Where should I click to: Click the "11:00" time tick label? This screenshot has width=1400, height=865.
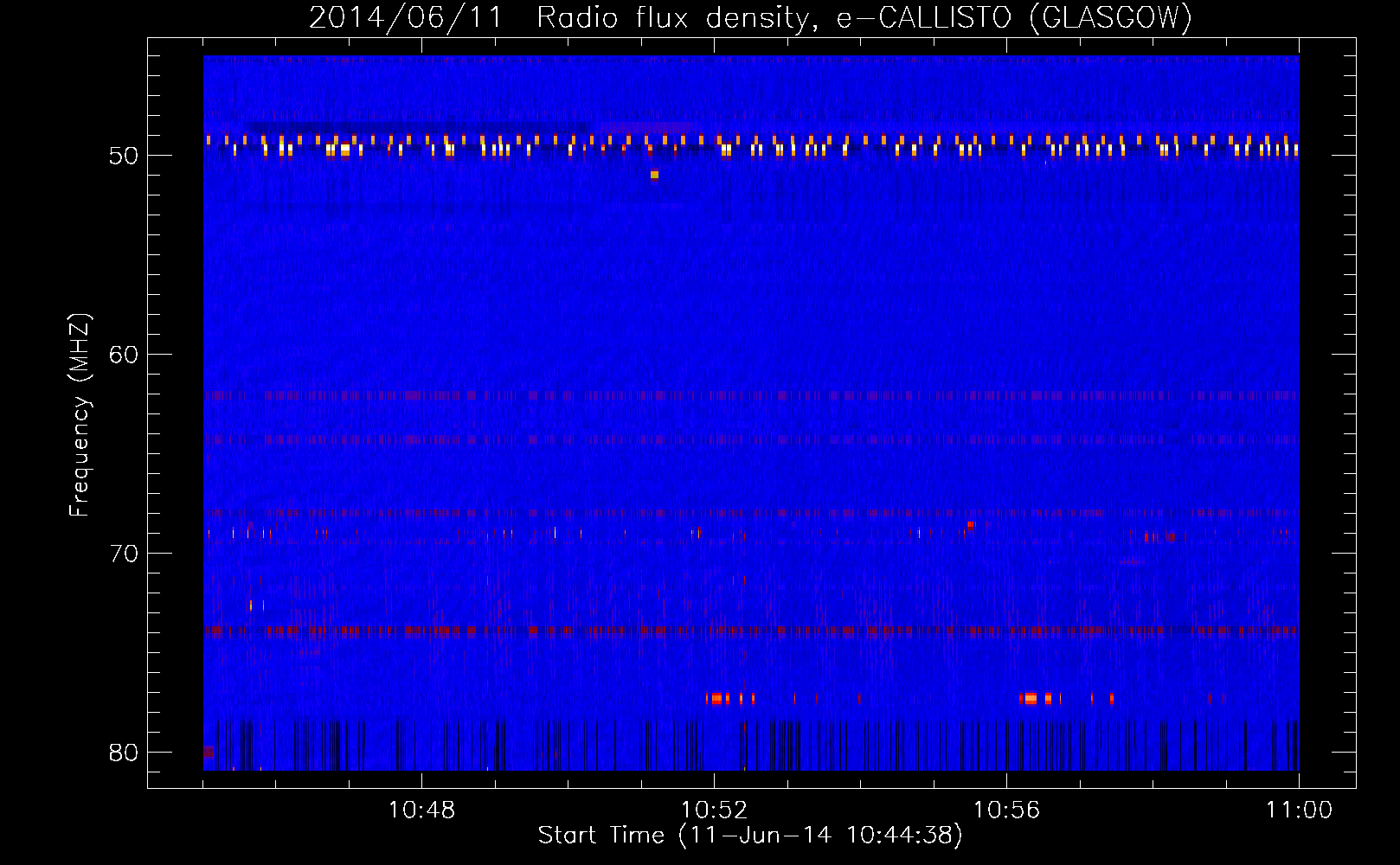point(1299,811)
